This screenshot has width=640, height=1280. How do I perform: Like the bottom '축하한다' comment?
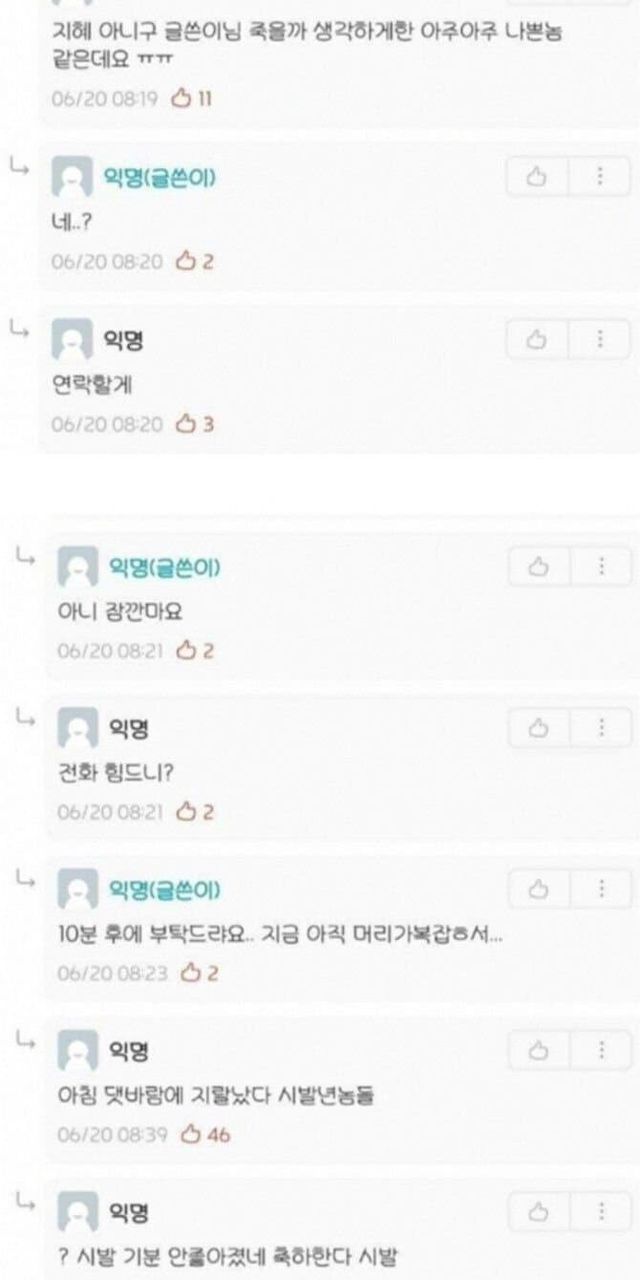tap(539, 1213)
